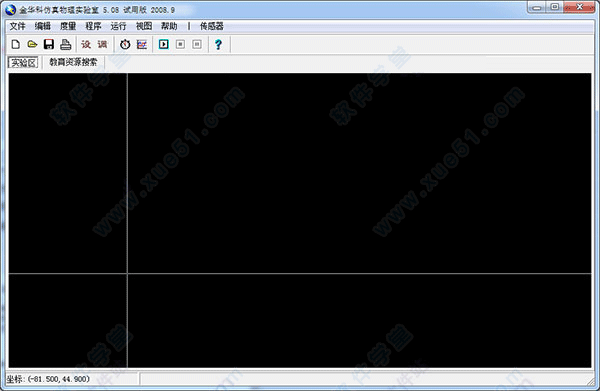Image resolution: width=600 pixels, height=391 pixels.
Task: Open the 文件 menu
Action: (17, 26)
